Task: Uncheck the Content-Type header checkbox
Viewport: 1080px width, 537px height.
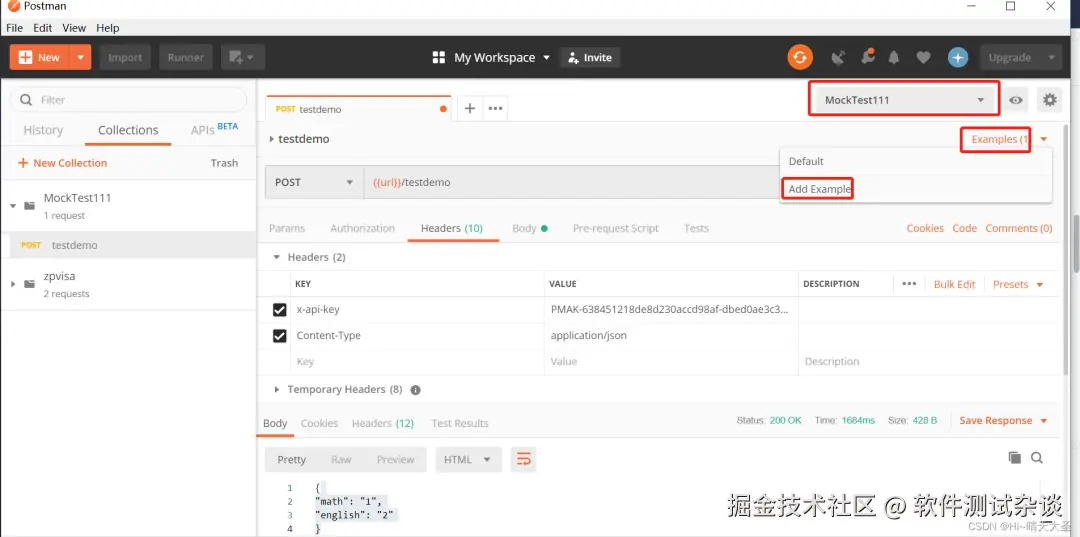Action: pyautogui.click(x=280, y=336)
